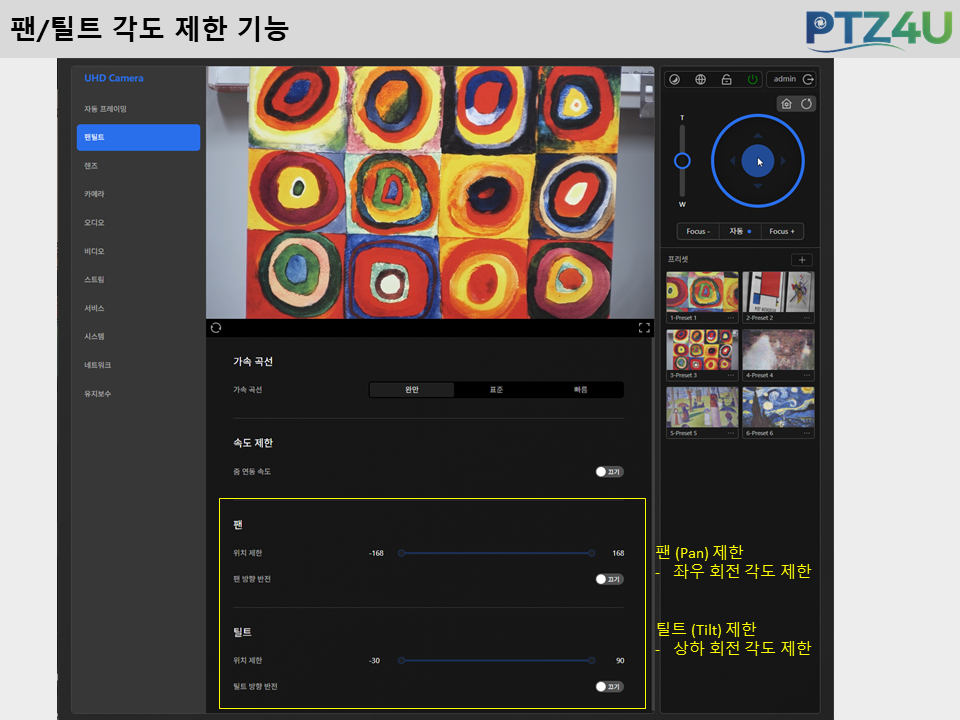Toggle the 팬 방향 반전 switch
This screenshot has height=720, width=960.
[609, 579]
